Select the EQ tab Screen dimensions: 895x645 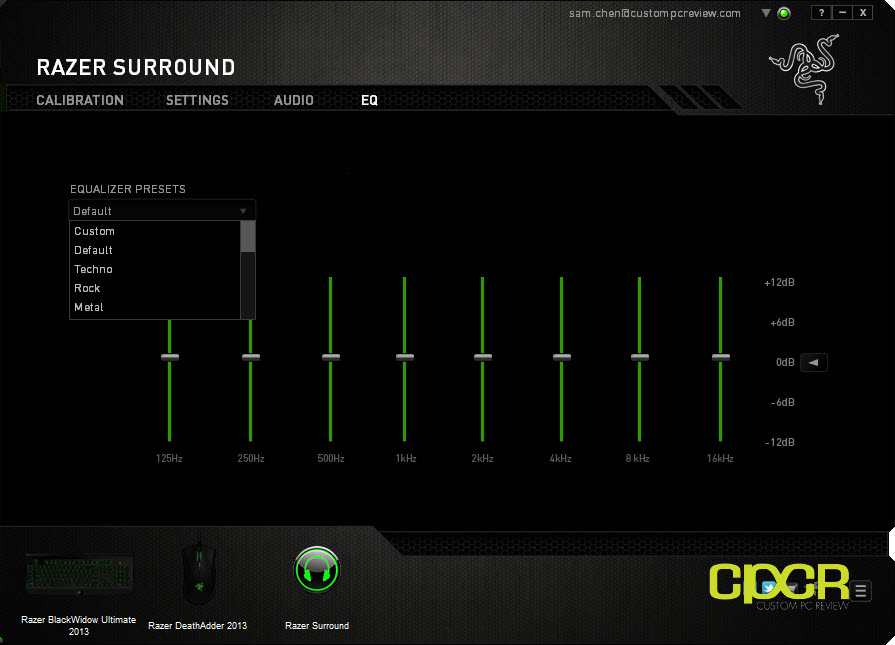(369, 100)
